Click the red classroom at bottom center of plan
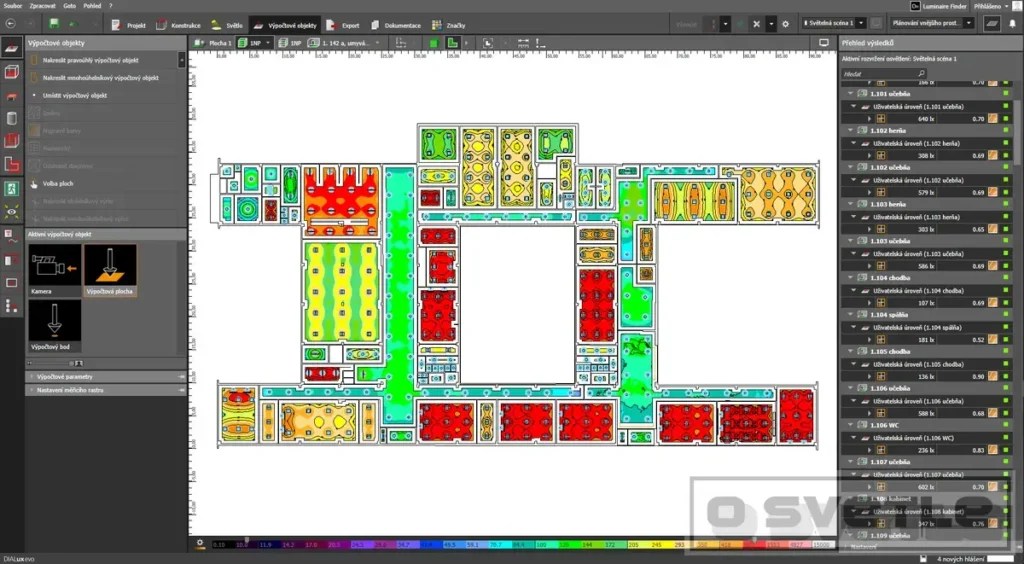Screen dimensions: 1024x564 coord(526,422)
